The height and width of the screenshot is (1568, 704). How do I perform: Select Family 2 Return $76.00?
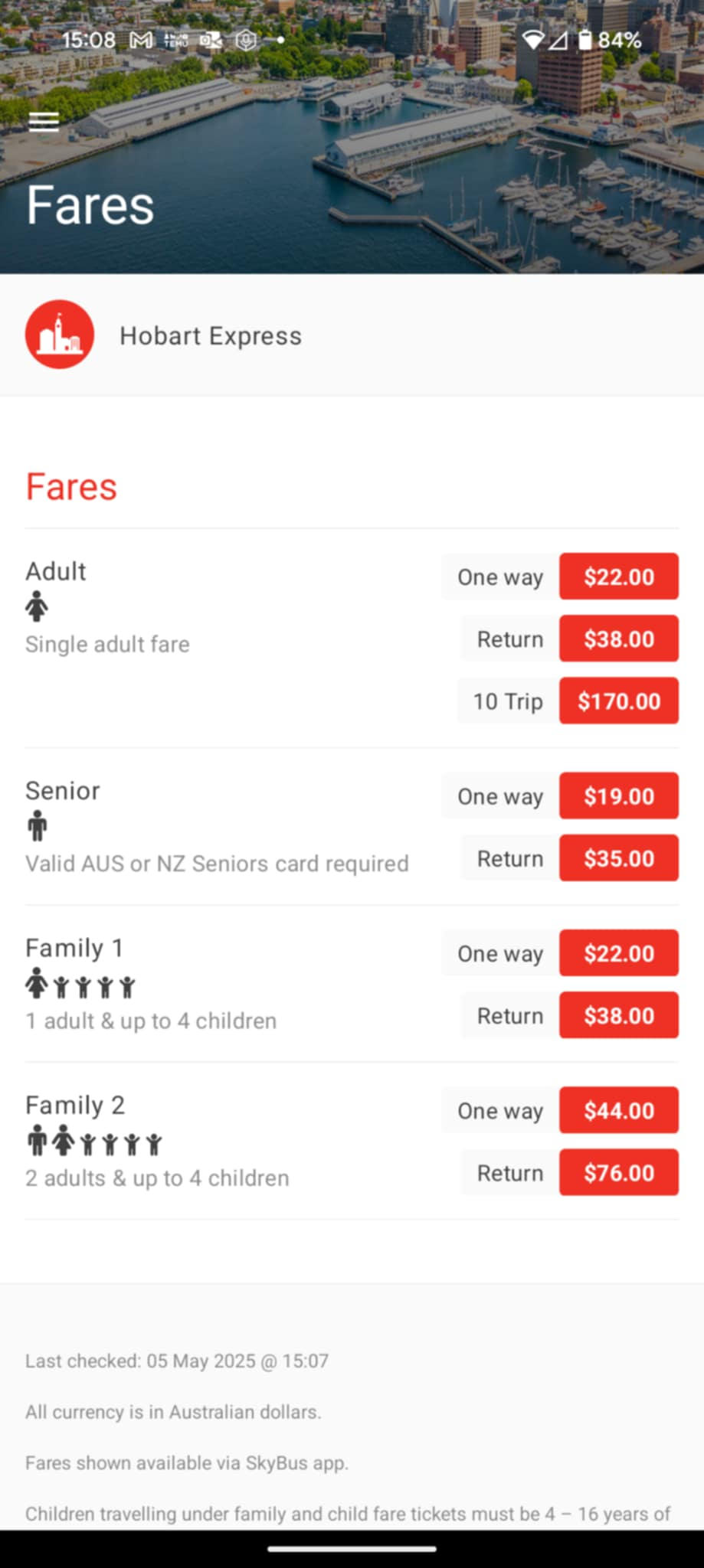[569, 1172]
